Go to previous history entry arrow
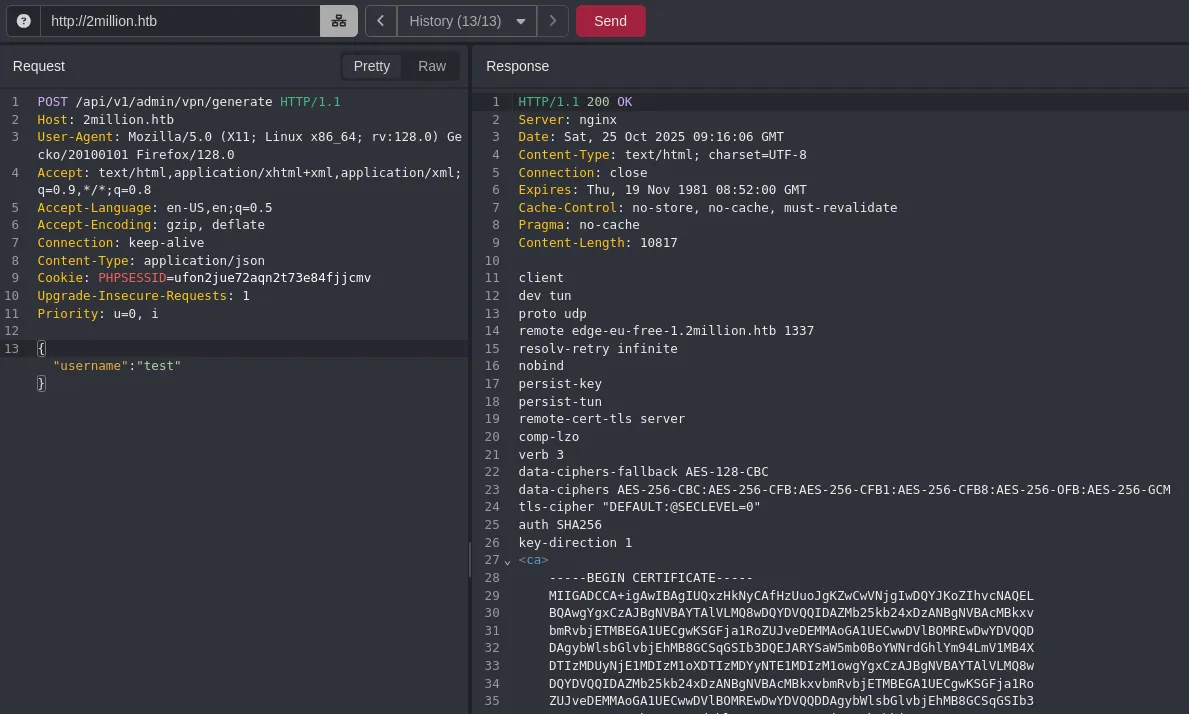The height and width of the screenshot is (714, 1189). (381, 21)
